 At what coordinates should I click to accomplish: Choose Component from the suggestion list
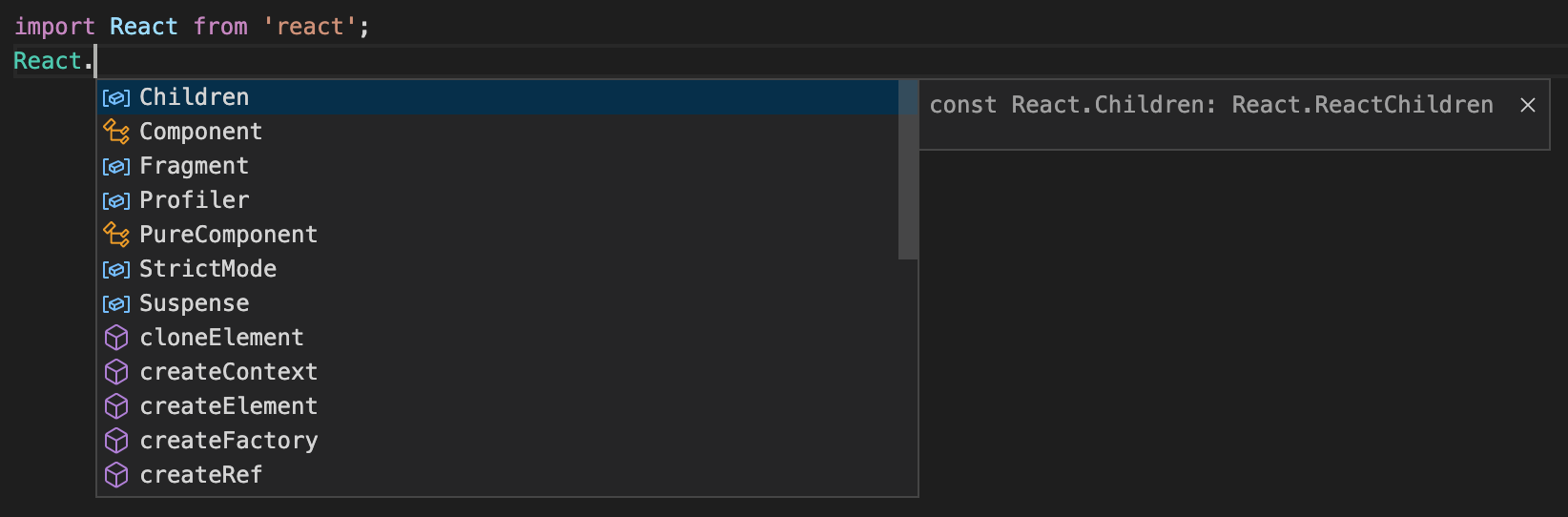point(200,132)
